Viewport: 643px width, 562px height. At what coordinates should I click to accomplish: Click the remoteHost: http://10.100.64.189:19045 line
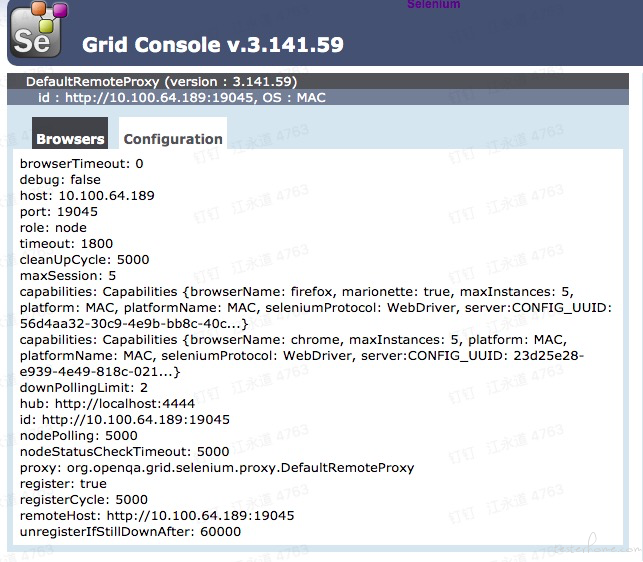coord(157,516)
